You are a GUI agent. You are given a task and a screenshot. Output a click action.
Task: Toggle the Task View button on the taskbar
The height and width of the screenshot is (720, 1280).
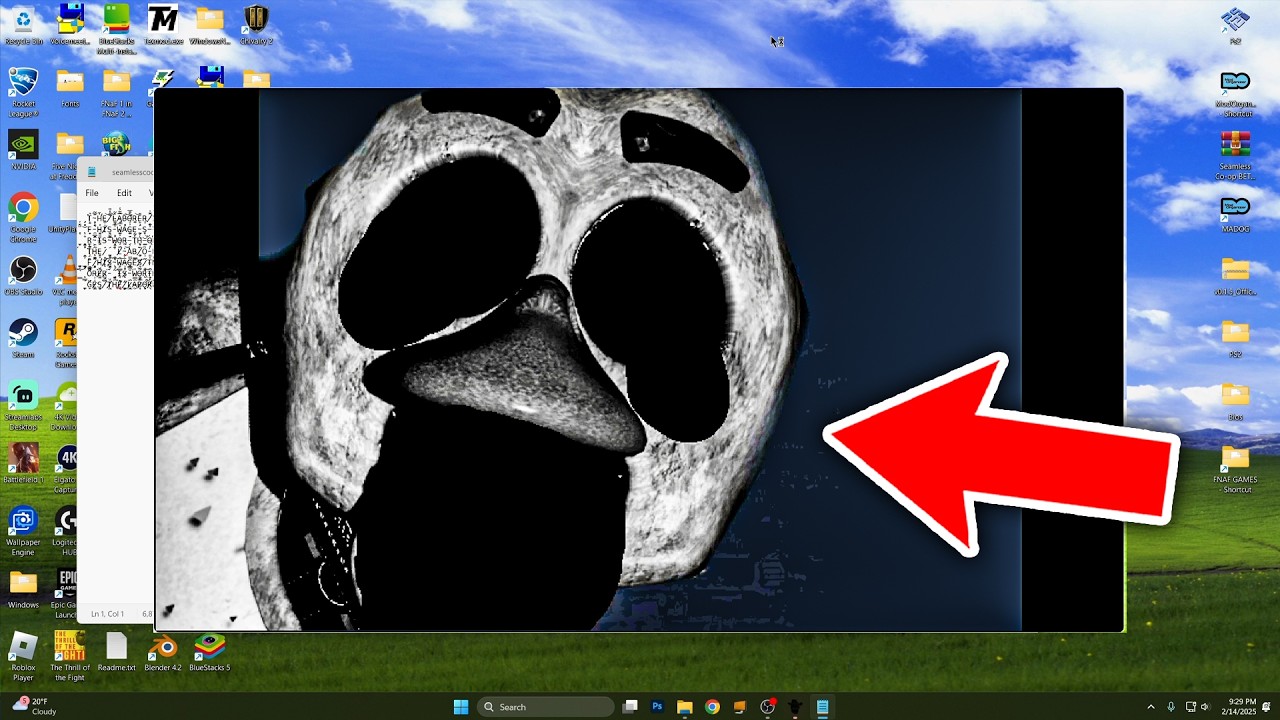630,707
